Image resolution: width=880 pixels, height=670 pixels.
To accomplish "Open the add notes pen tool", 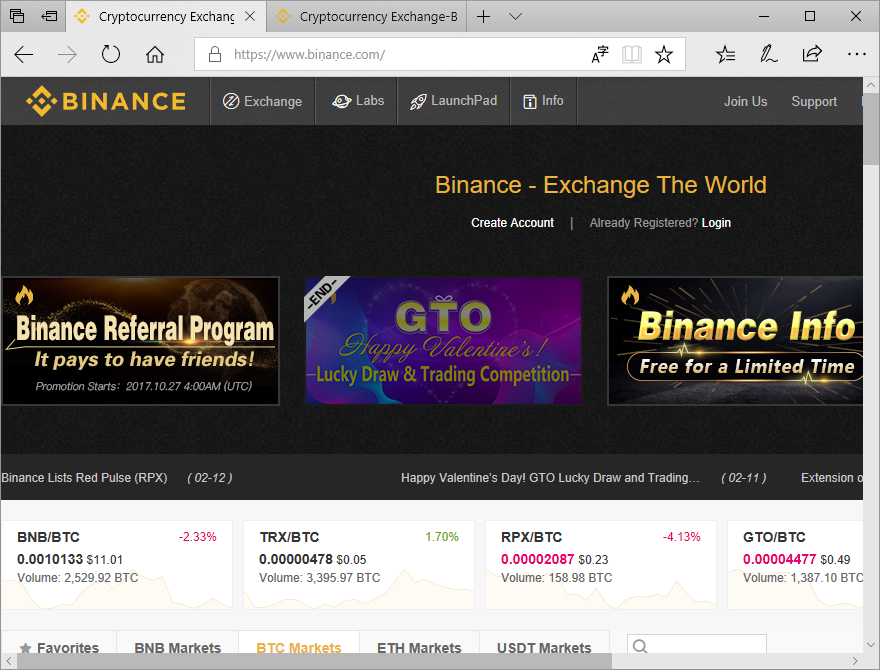I will click(768, 54).
